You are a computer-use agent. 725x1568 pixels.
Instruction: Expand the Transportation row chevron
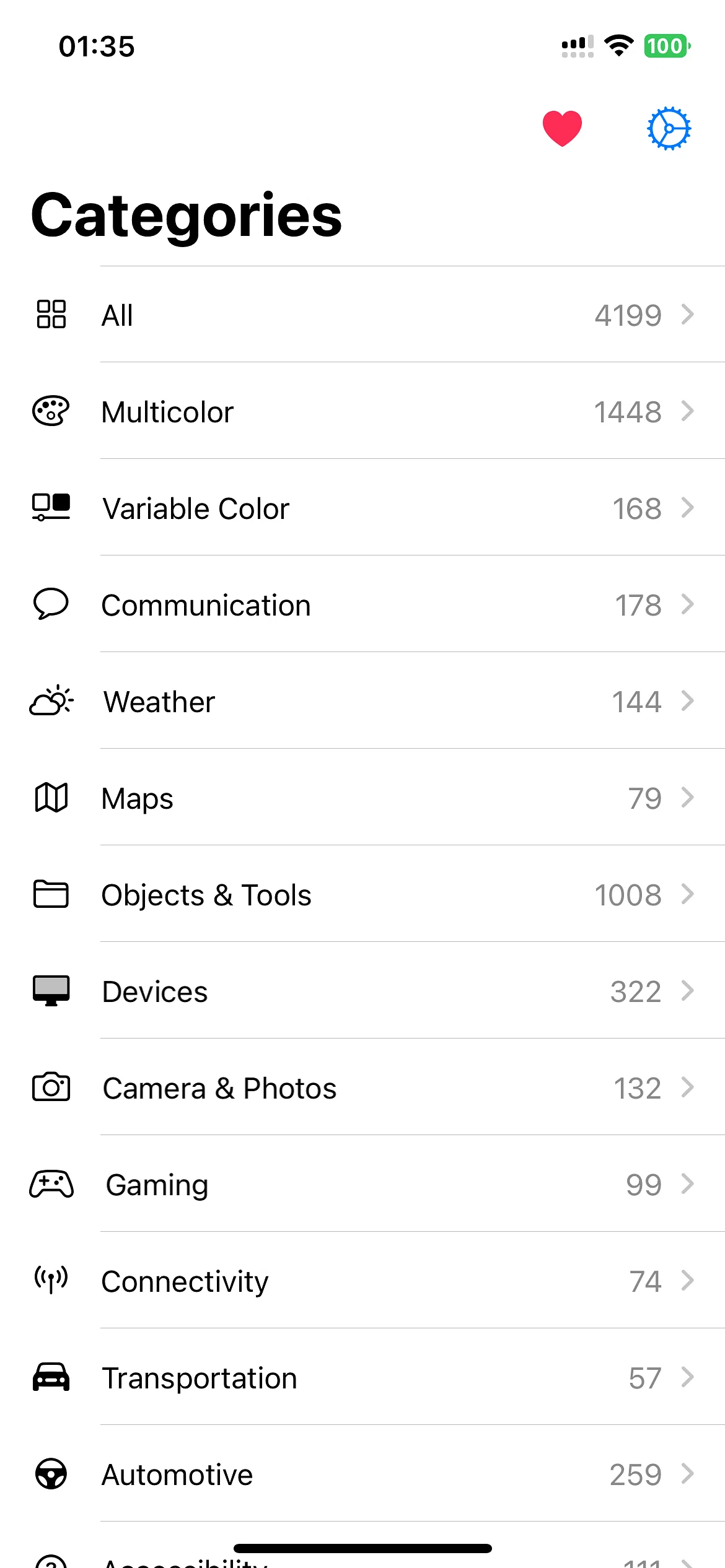pyautogui.click(x=687, y=1377)
